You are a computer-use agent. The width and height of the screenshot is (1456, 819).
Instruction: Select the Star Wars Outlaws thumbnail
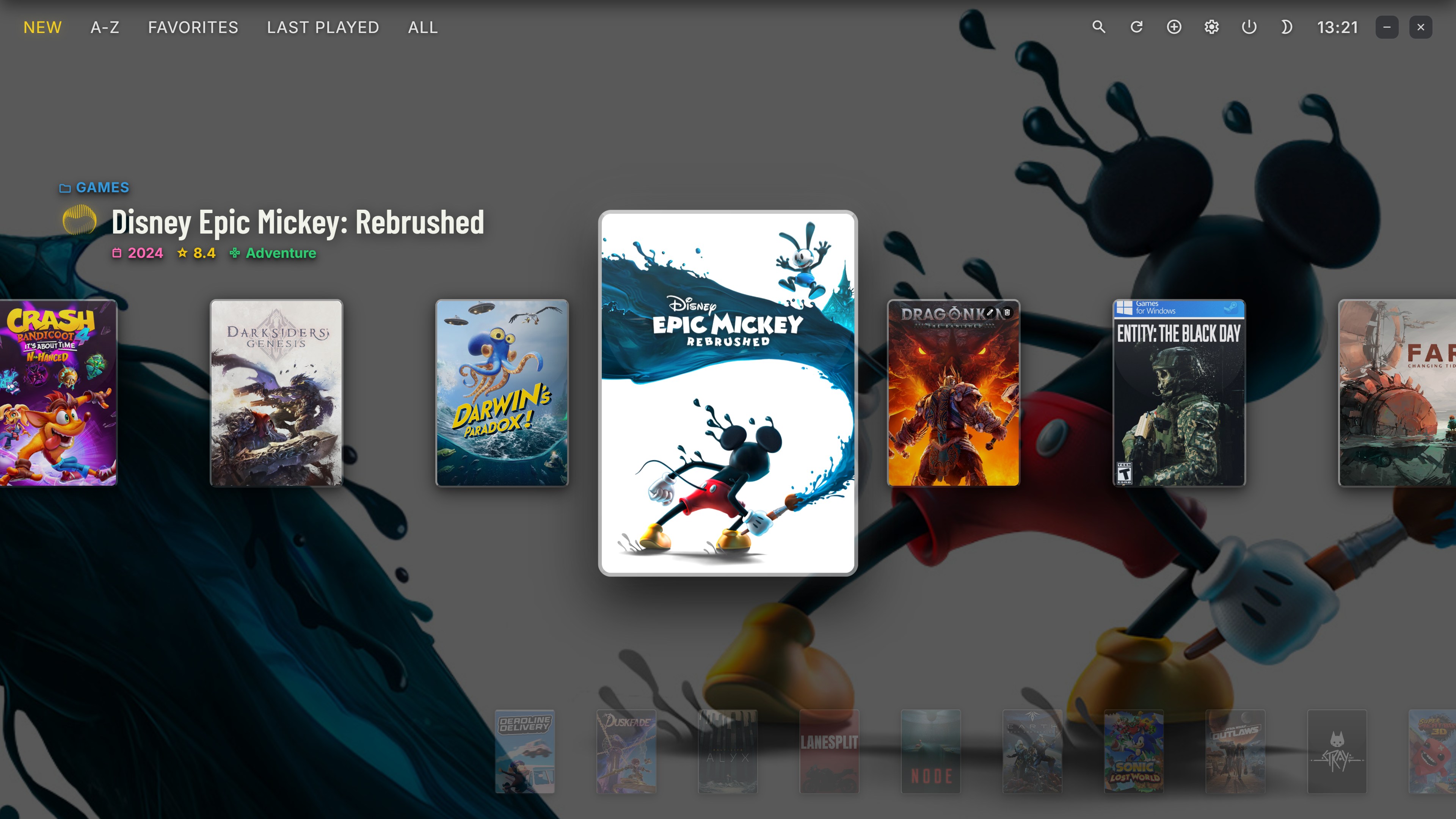[1236, 751]
